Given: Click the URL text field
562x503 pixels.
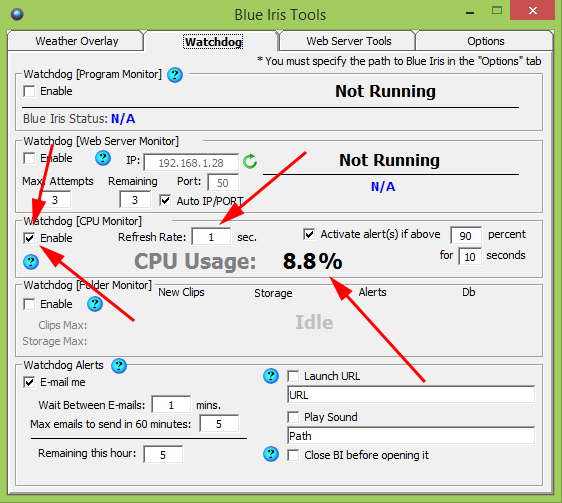Looking at the screenshot, I should tap(411, 395).
